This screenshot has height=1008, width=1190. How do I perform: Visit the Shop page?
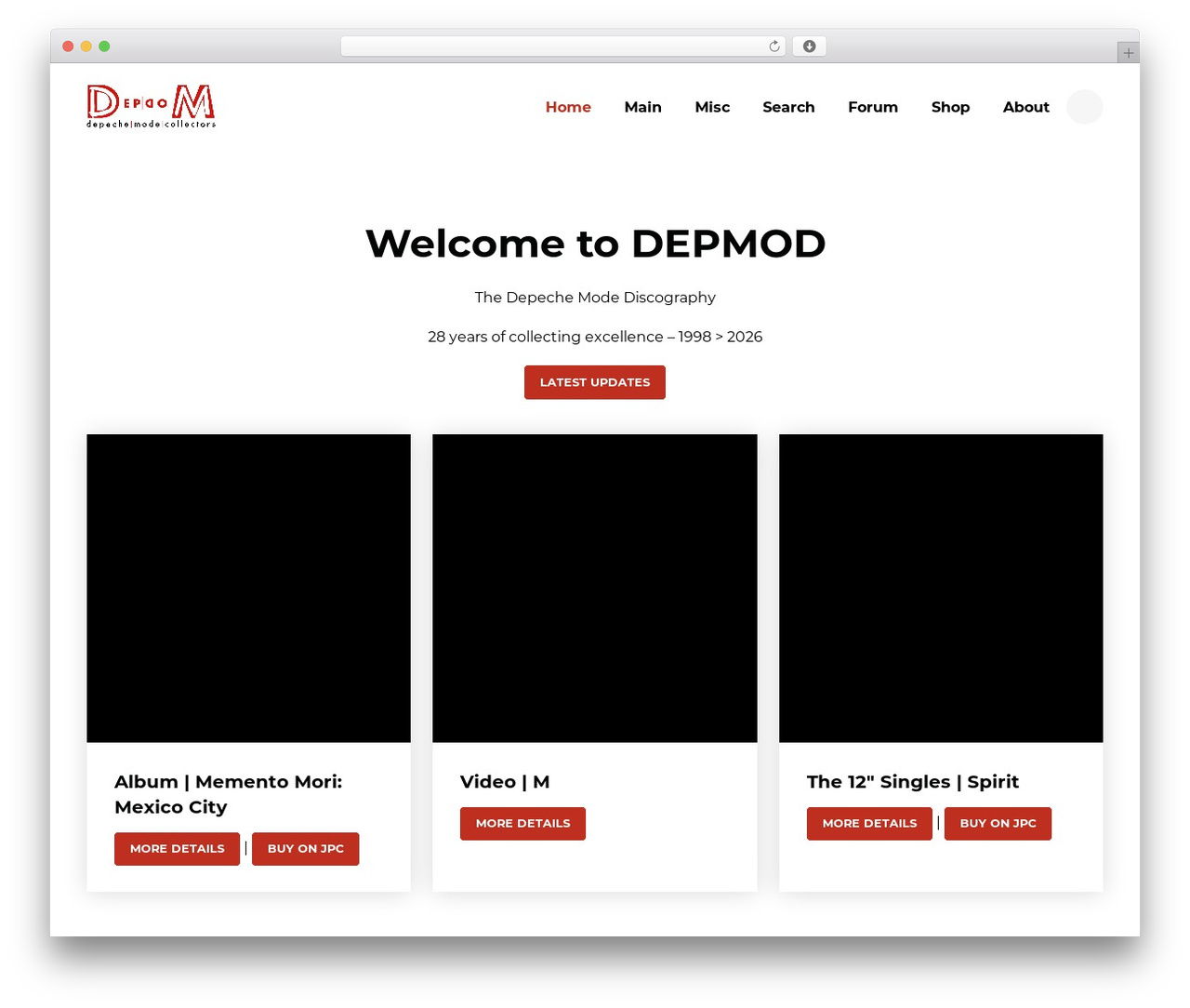click(950, 107)
